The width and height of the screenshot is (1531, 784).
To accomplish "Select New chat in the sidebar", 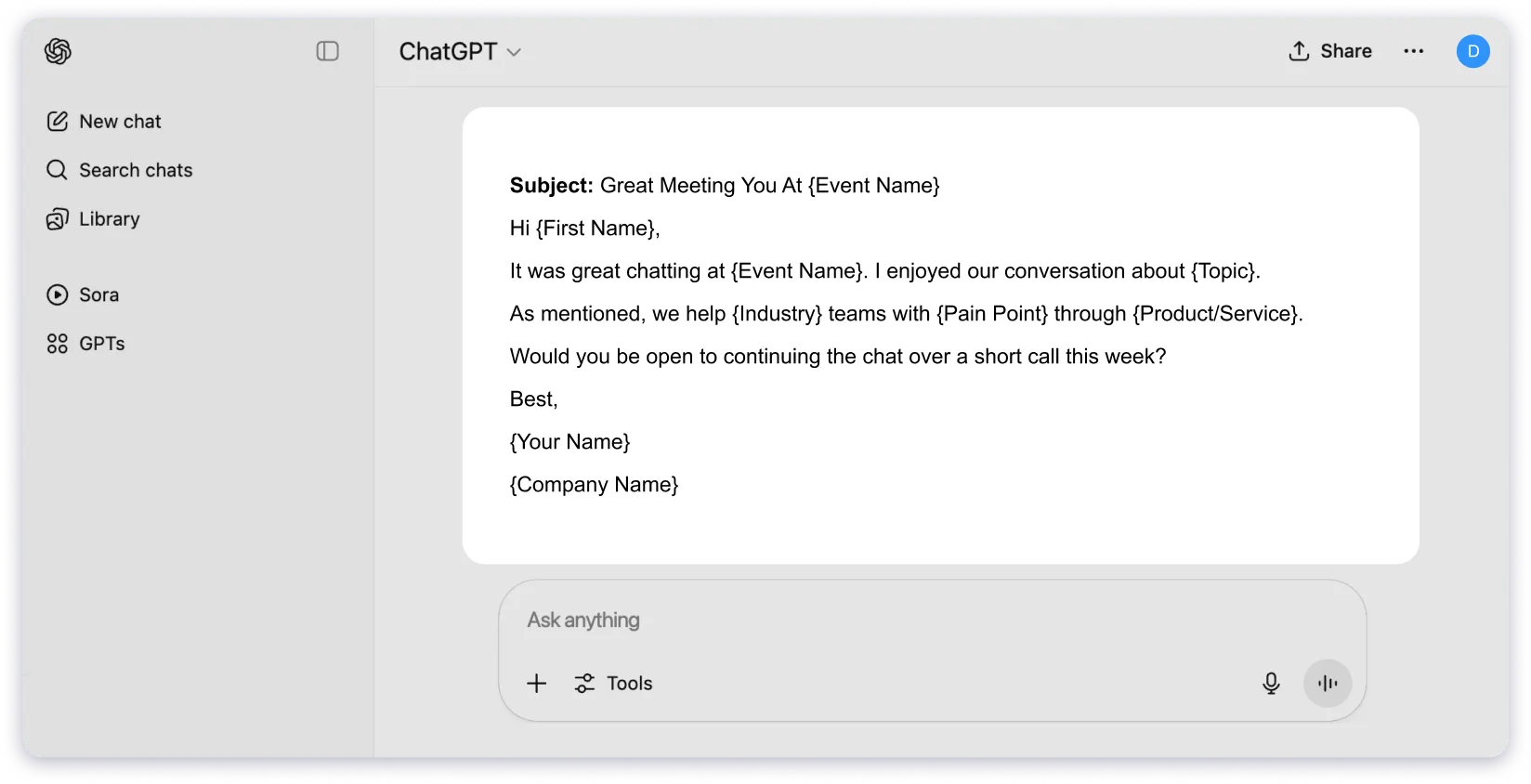I will [x=120, y=121].
